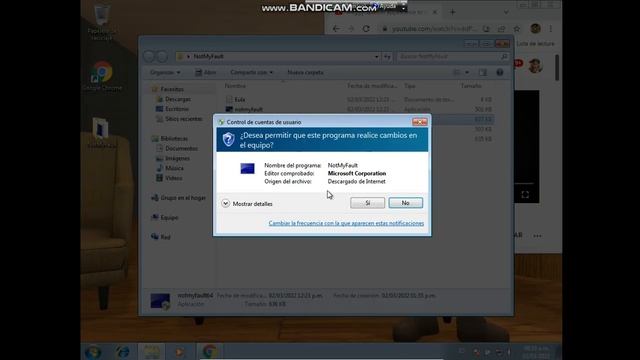Select Favoritos in the navigation pane
The width and height of the screenshot is (640, 360).
[x=167, y=89]
